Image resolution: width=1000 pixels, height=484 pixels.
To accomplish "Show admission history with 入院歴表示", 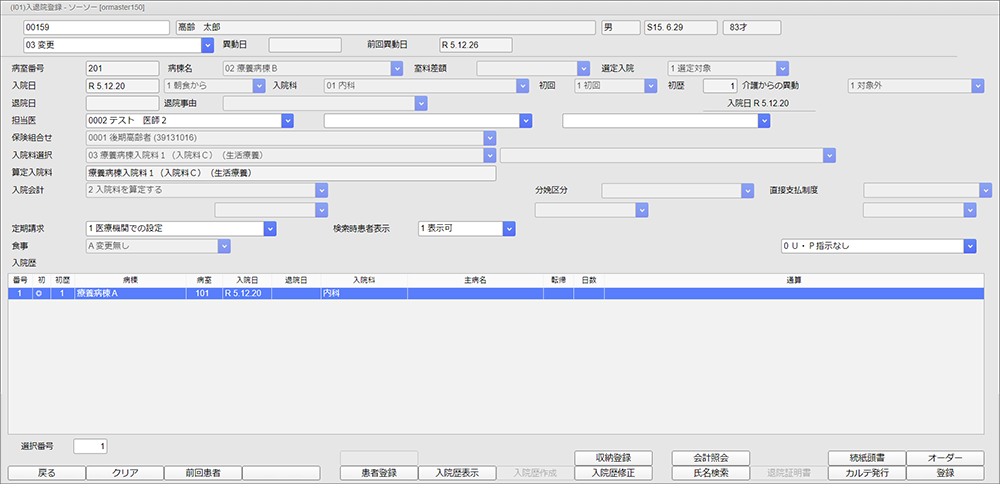I will click(456, 472).
